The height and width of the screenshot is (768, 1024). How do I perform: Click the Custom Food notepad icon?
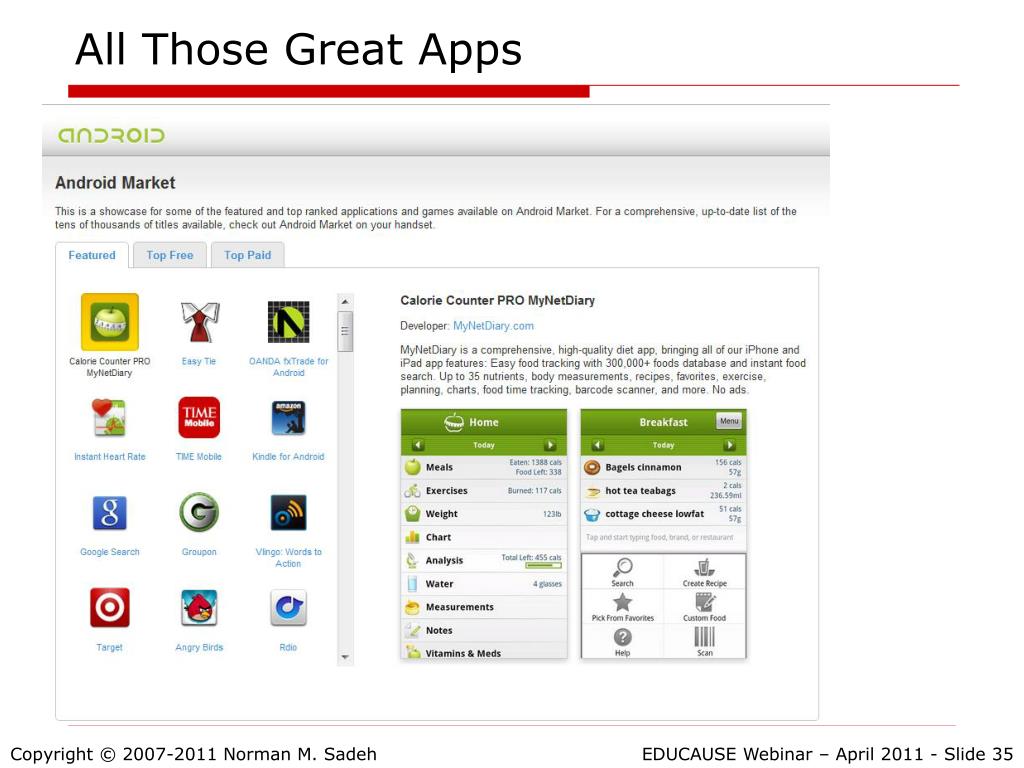point(705,601)
